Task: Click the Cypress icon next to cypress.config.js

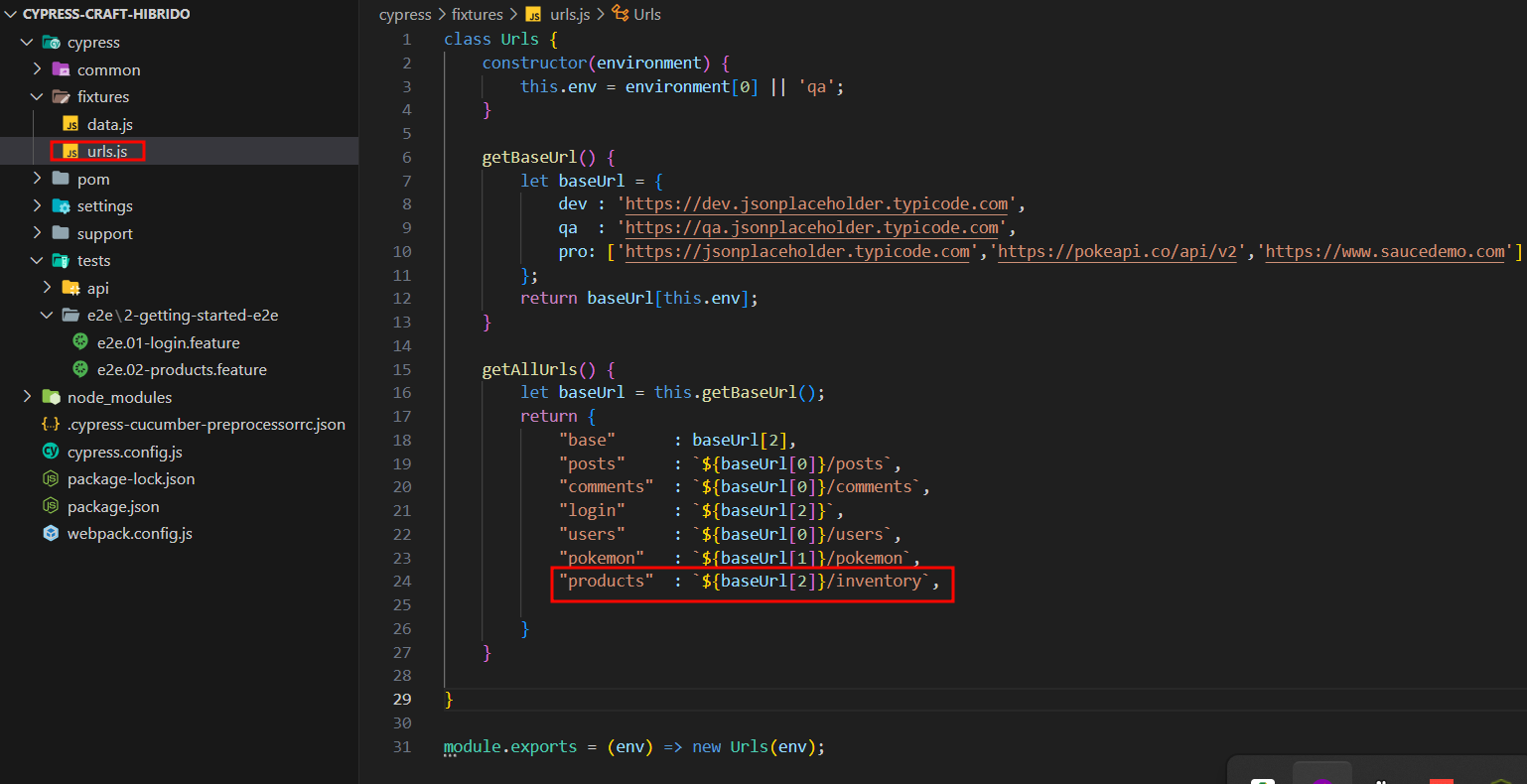Action: point(51,452)
